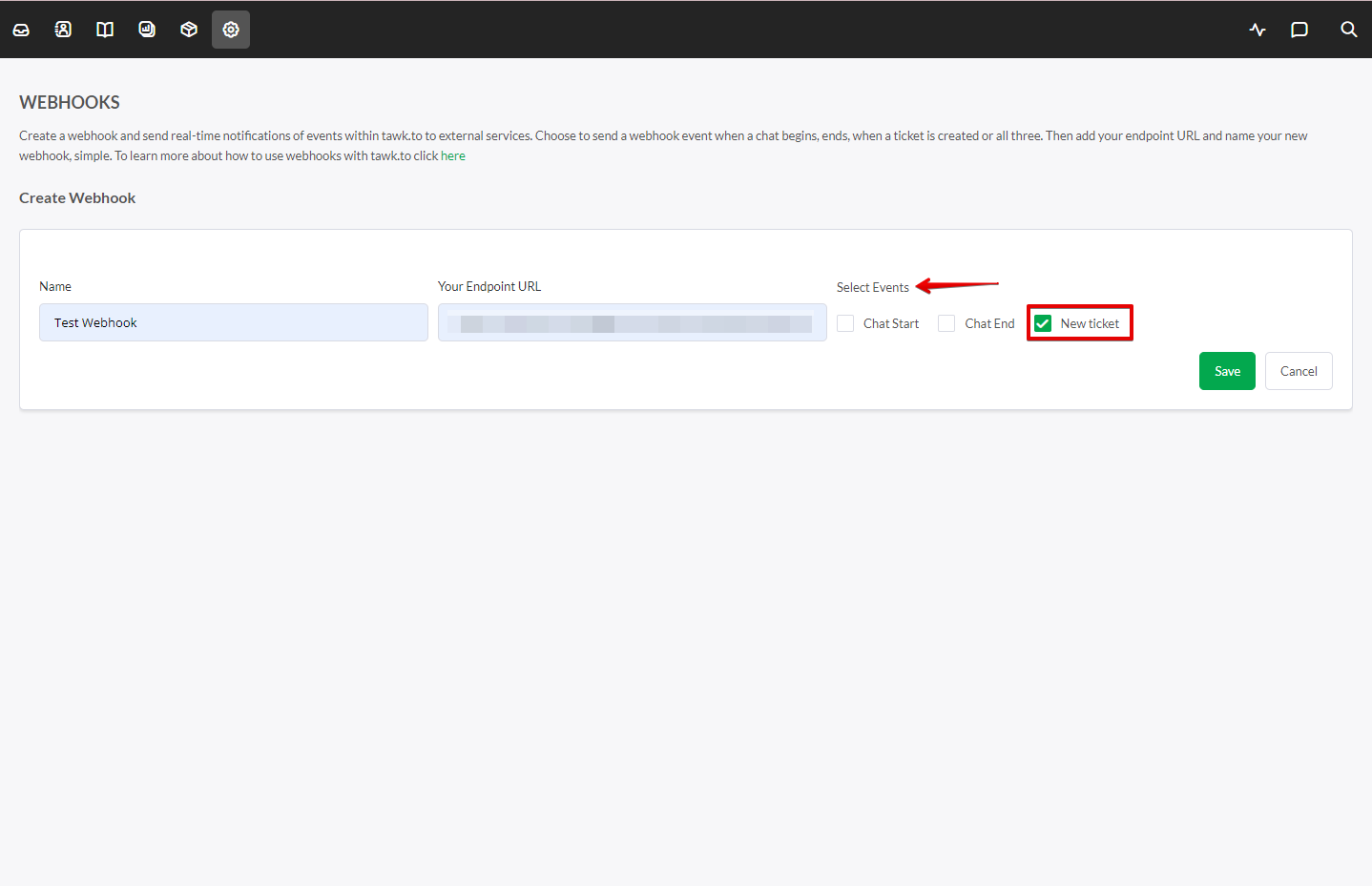Open the Knowledge Base book icon
This screenshot has width=1372, height=886.
tap(105, 30)
